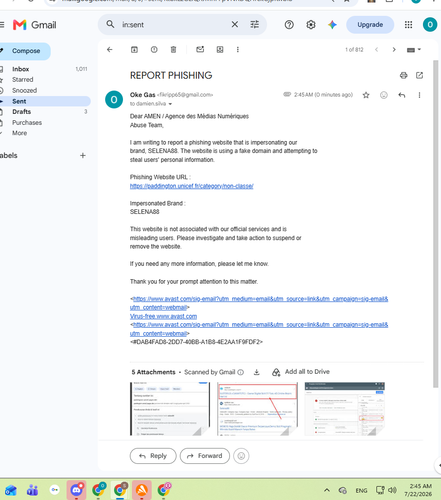Click the Forward button

pos(205,456)
